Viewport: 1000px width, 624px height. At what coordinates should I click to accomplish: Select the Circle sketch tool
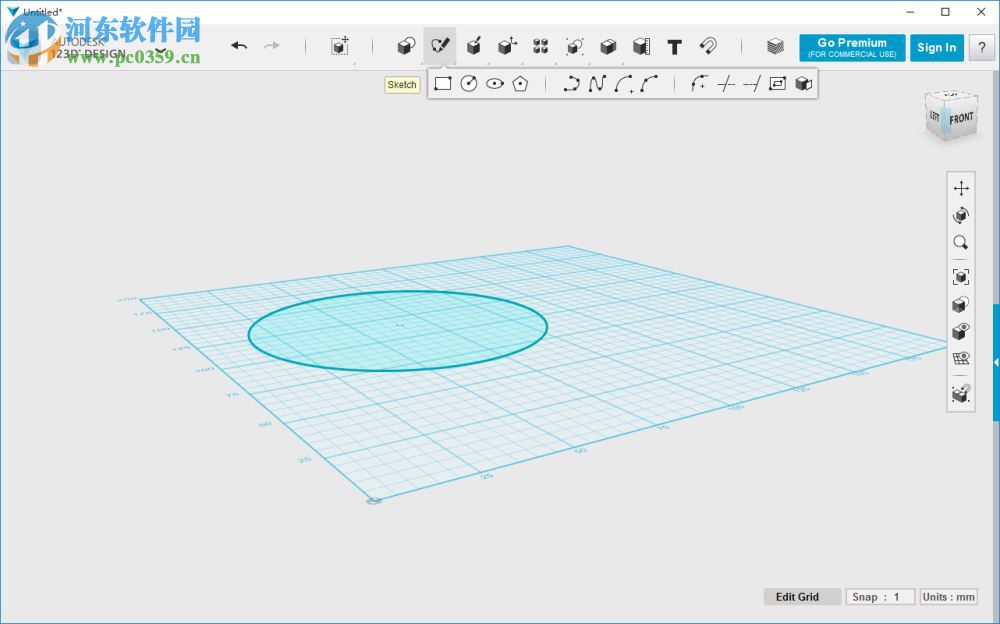[x=467, y=84]
